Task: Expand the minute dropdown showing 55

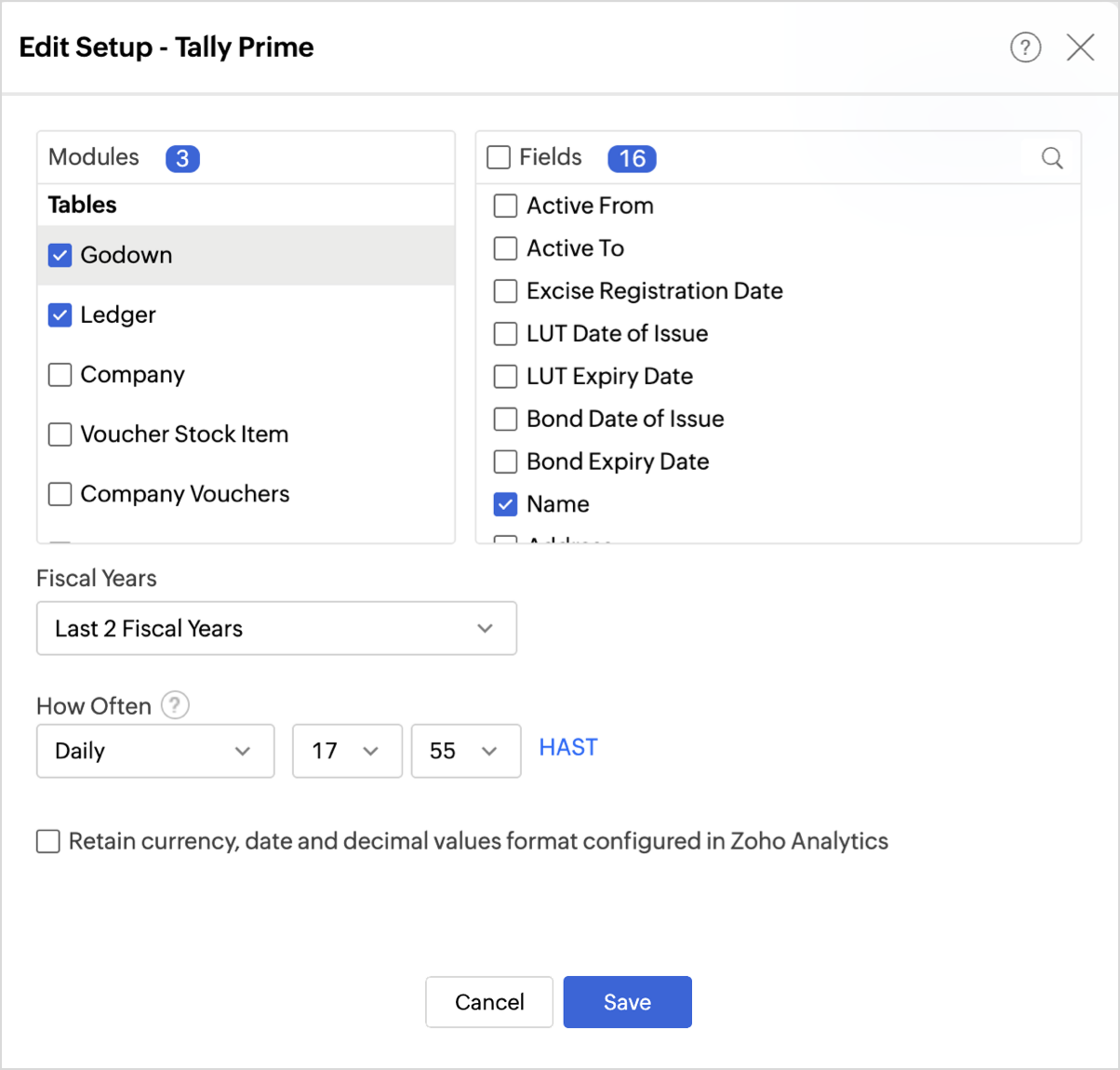Action: click(x=465, y=751)
